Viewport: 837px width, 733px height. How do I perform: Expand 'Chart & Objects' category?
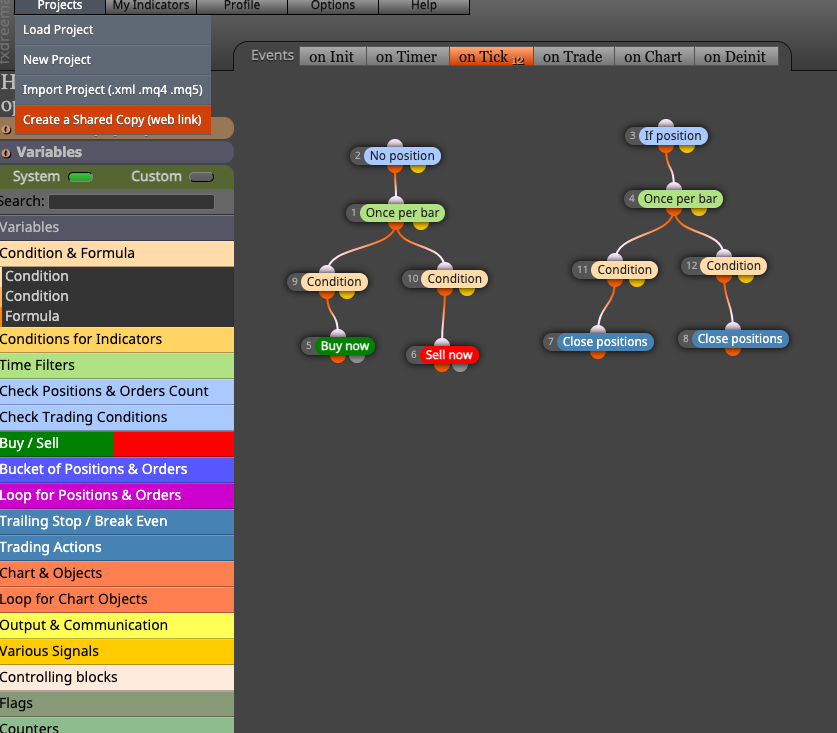(117, 573)
